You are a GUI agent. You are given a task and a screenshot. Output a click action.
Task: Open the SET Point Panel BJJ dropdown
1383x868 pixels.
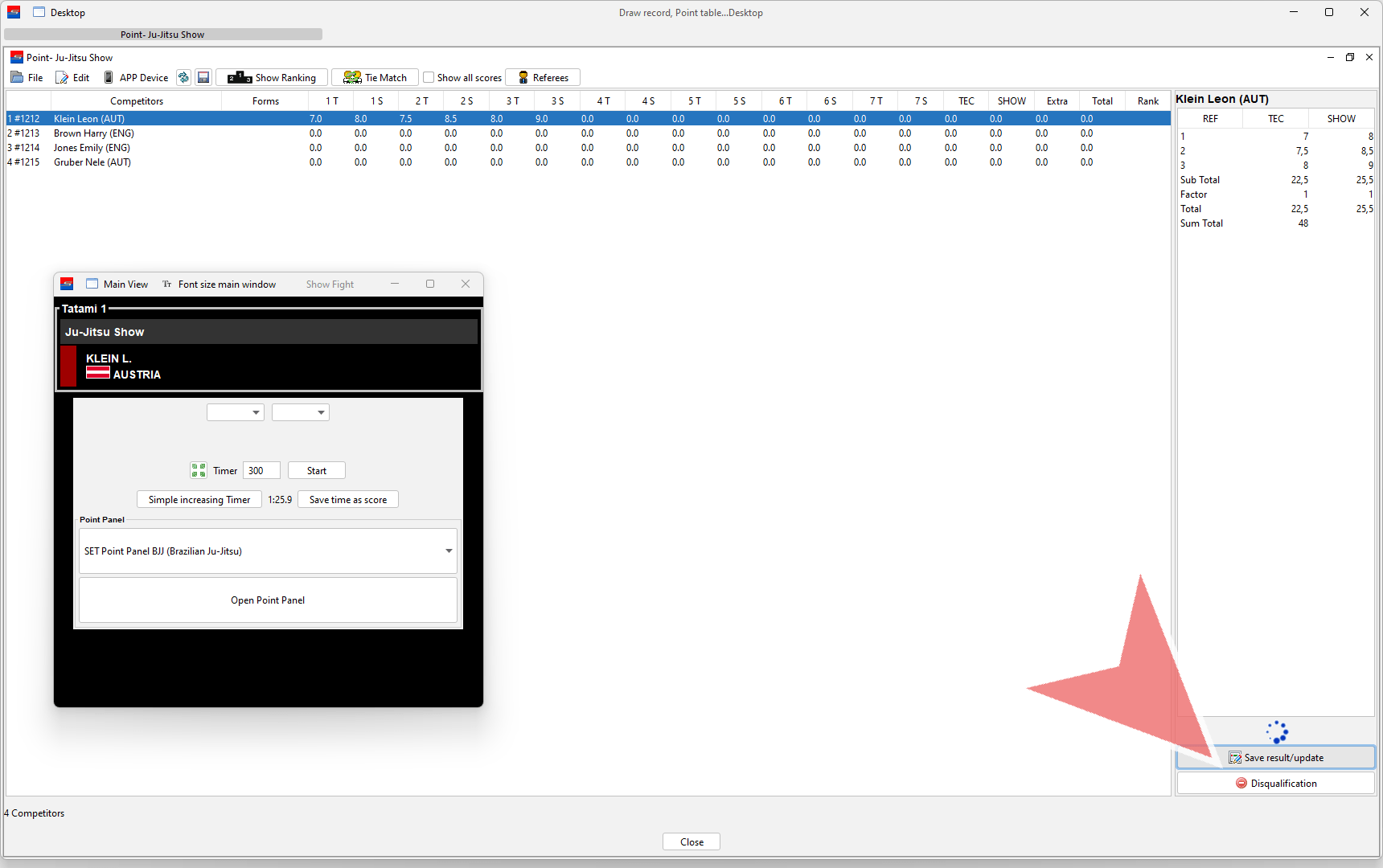tap(268, 551)
